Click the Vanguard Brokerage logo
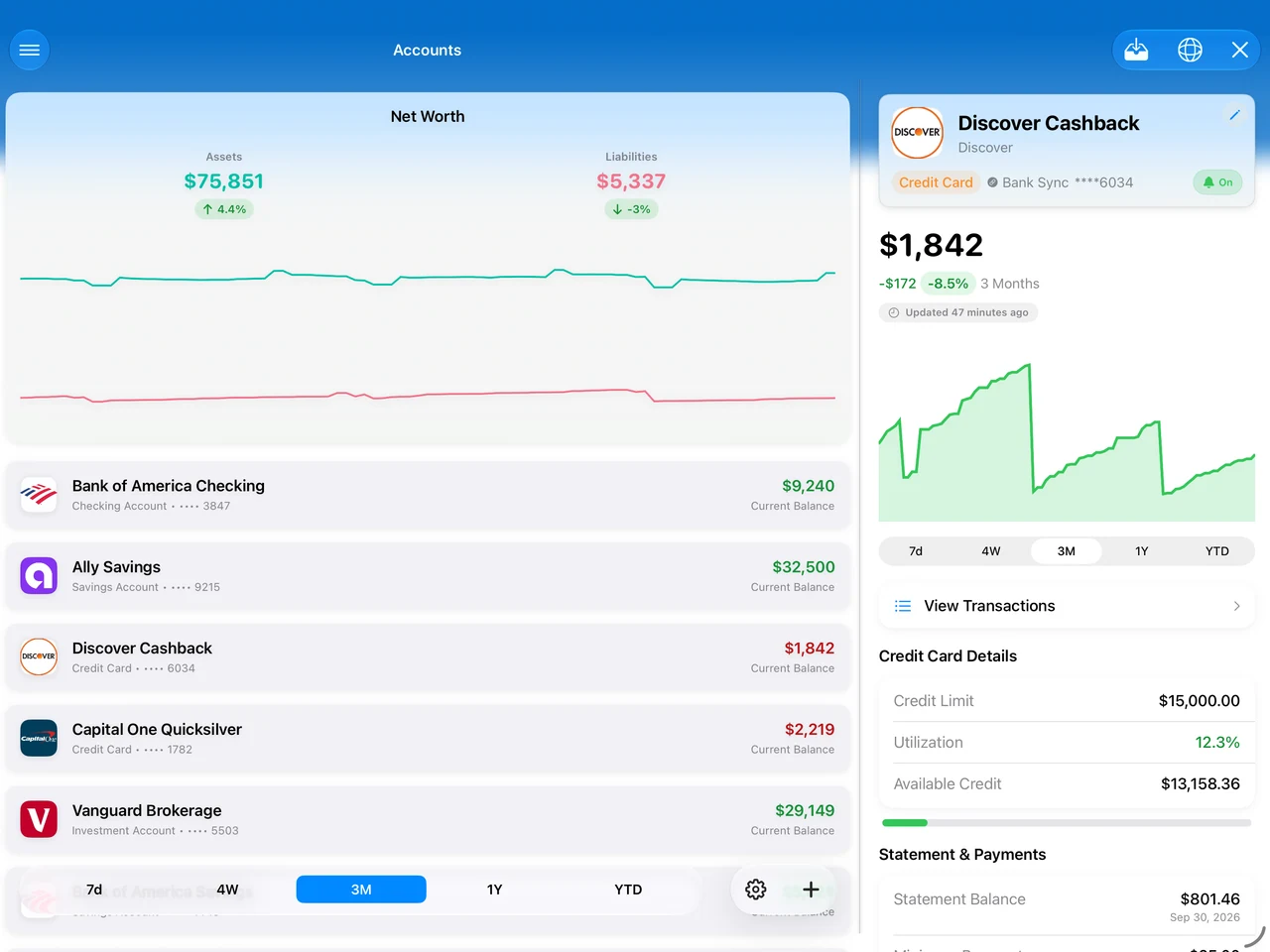The height and width of the screenshot is (952, 1270). (39, 819)
